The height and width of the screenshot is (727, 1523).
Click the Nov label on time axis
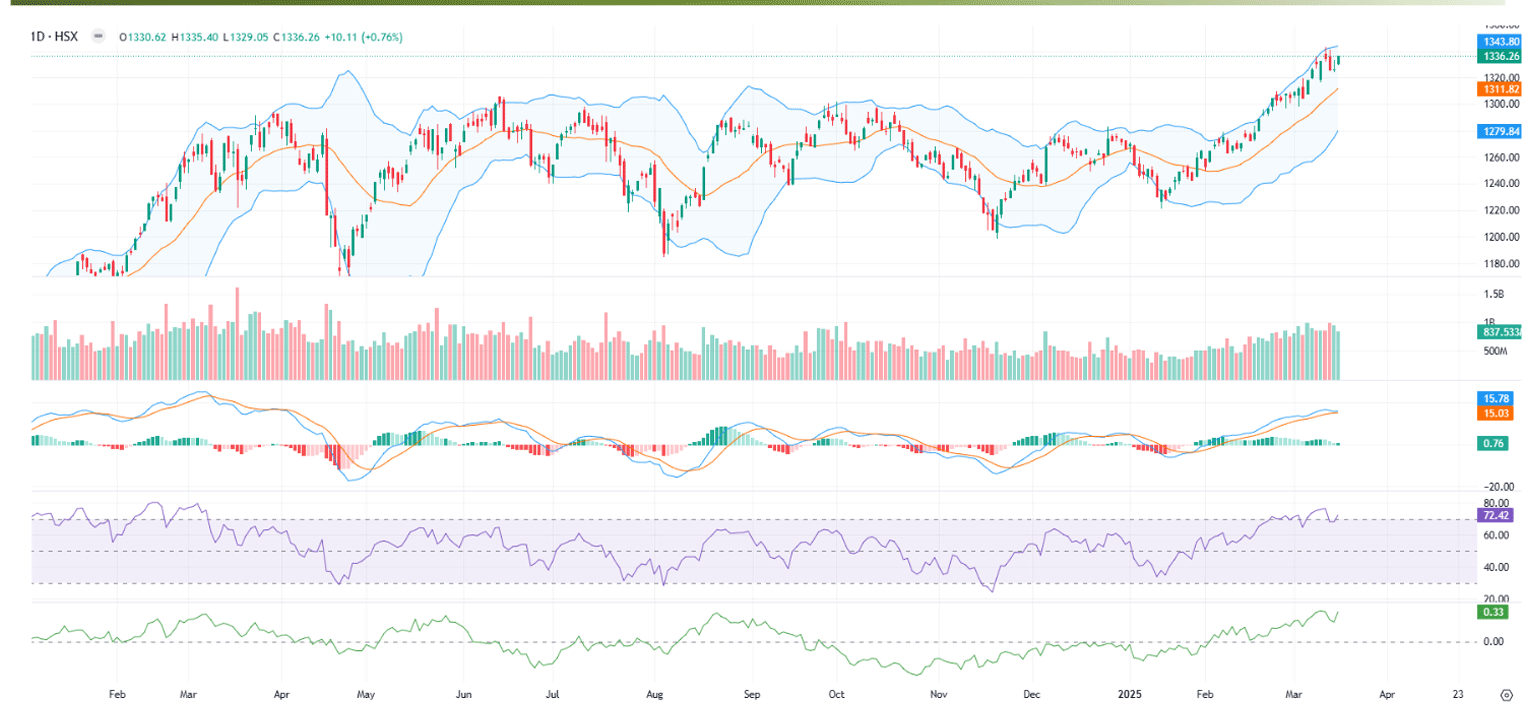(x=938, y=693)
